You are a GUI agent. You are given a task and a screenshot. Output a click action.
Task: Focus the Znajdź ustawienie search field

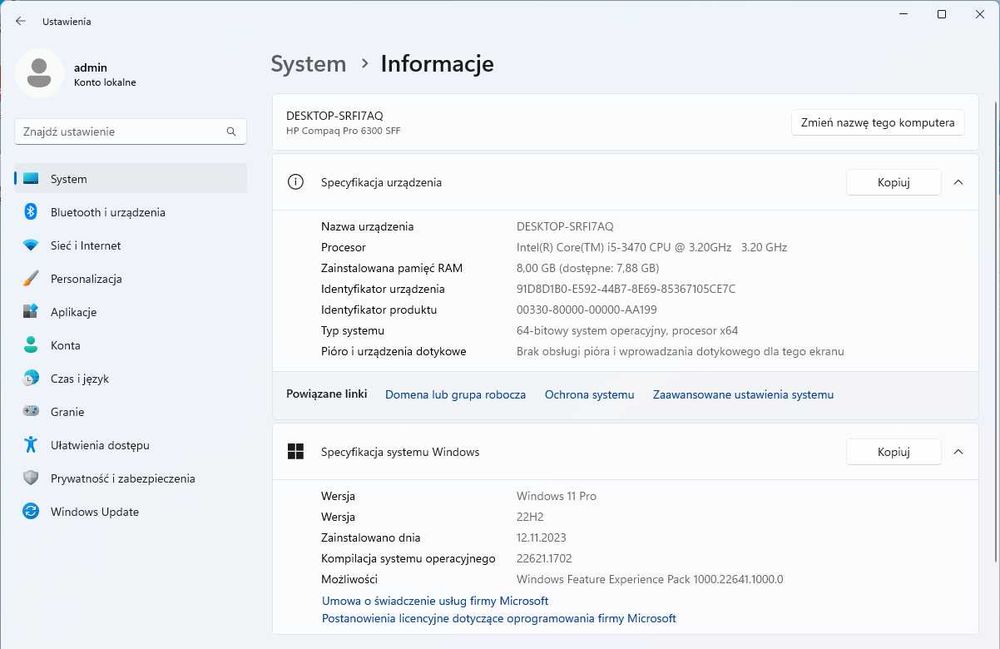[x=131, y=131]
